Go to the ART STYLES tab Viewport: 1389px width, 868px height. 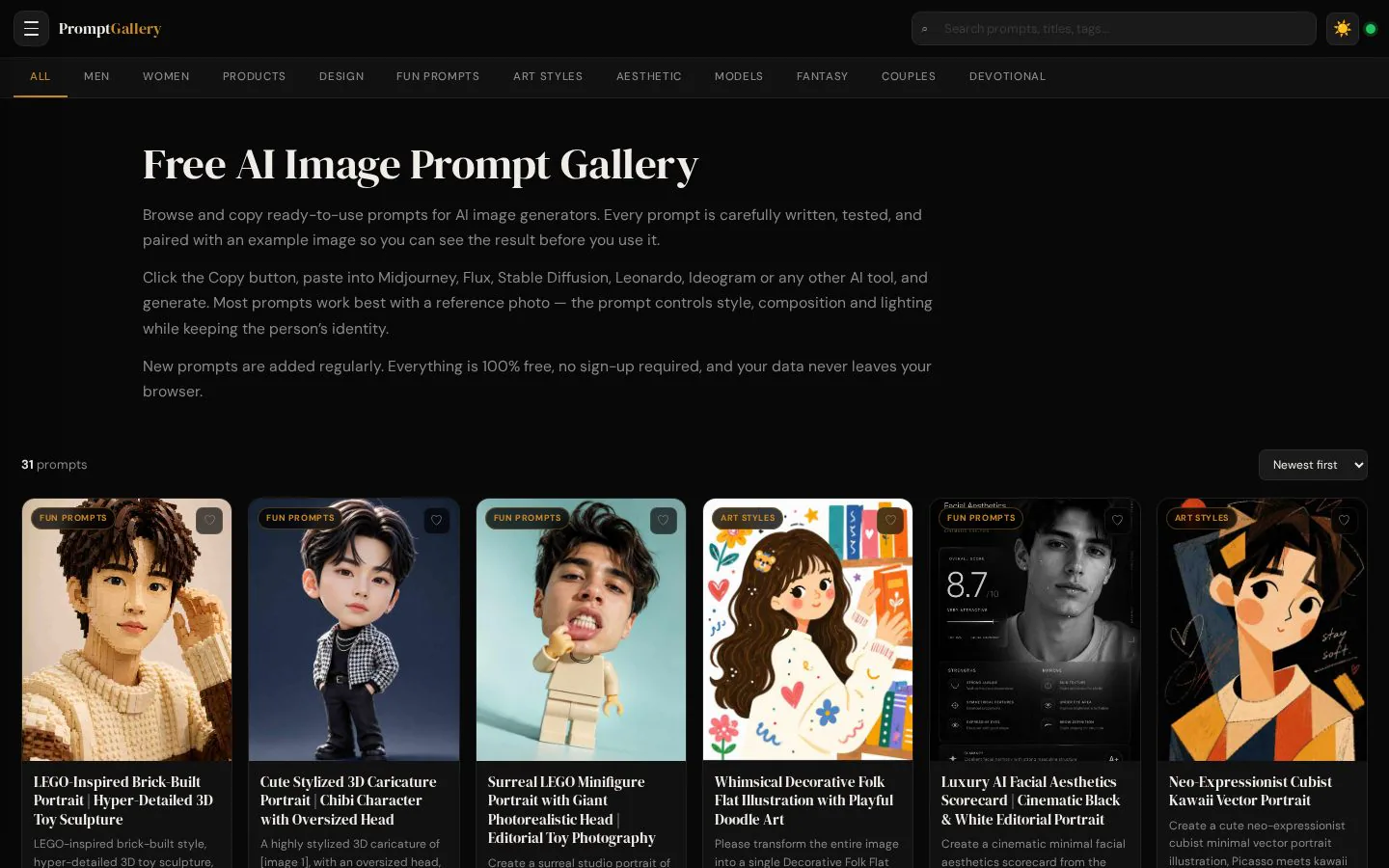point(548,76)
